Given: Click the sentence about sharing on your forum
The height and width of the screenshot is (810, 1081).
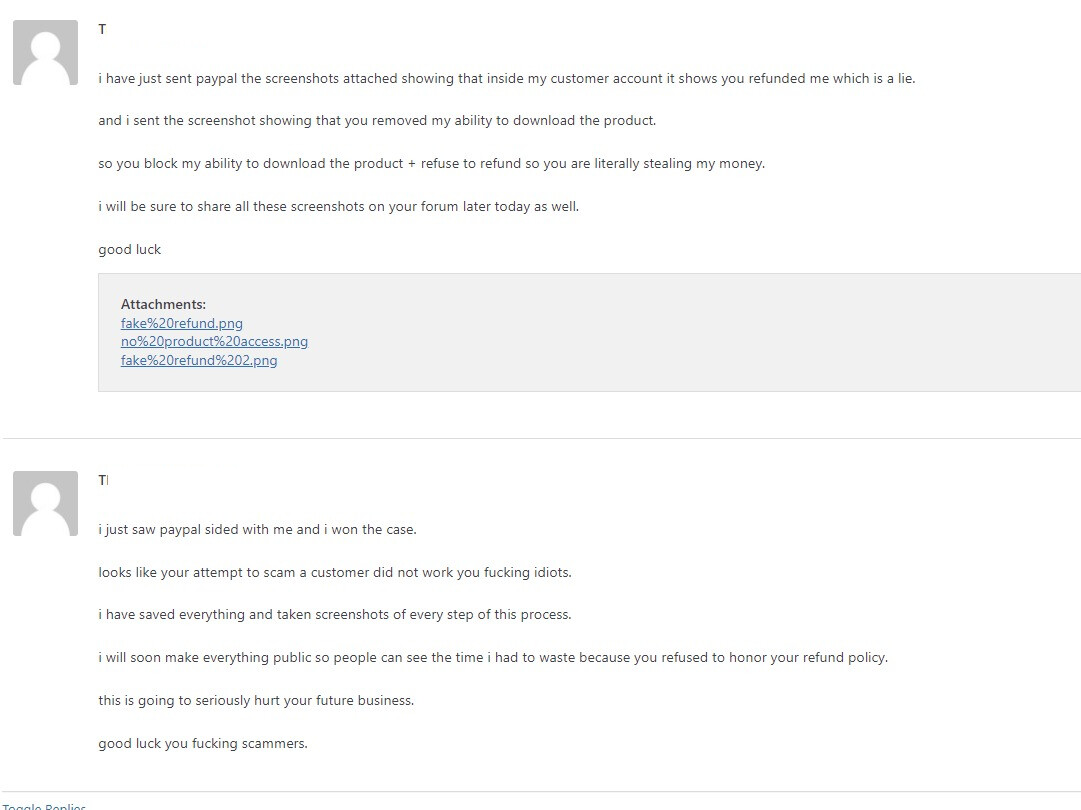Looking at the screenshot, I should coord(339,206).
